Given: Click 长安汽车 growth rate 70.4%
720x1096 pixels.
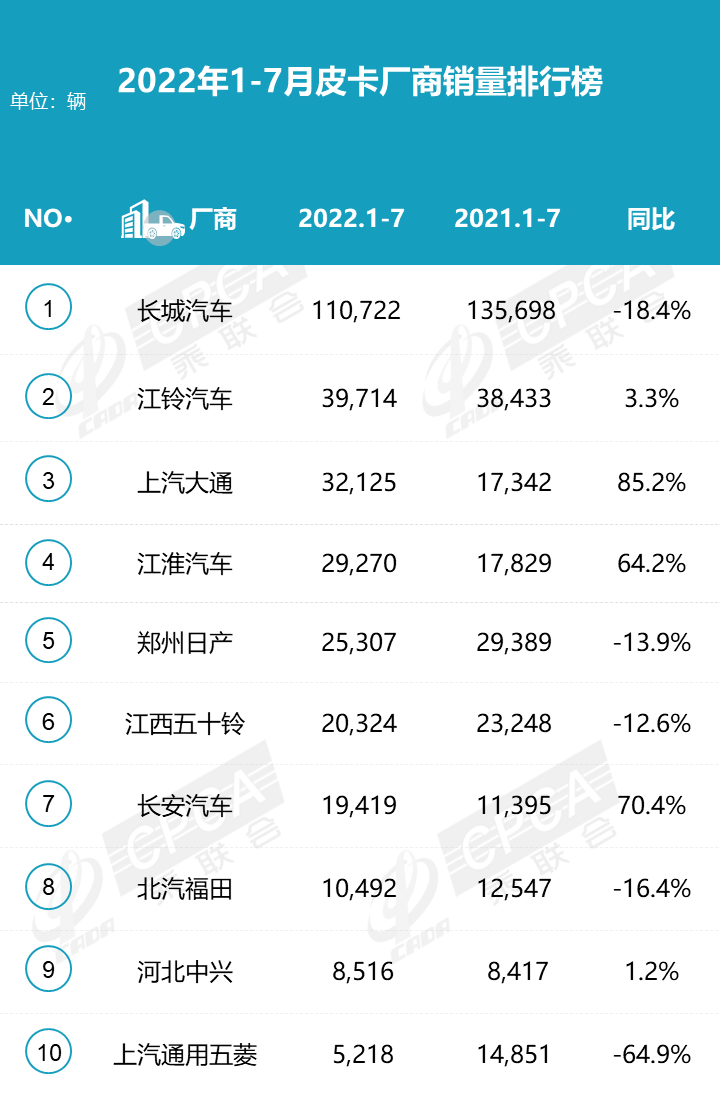Looking at the screenshot, I should point(652,805).
